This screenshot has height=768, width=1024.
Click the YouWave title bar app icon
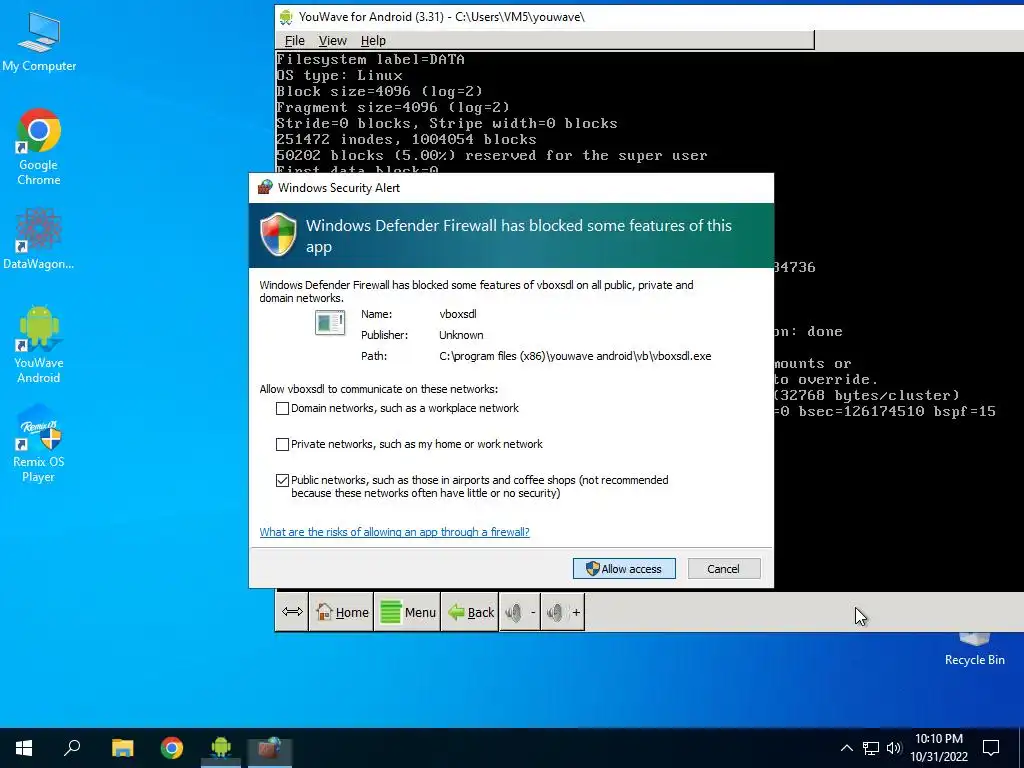pos(286,16)
